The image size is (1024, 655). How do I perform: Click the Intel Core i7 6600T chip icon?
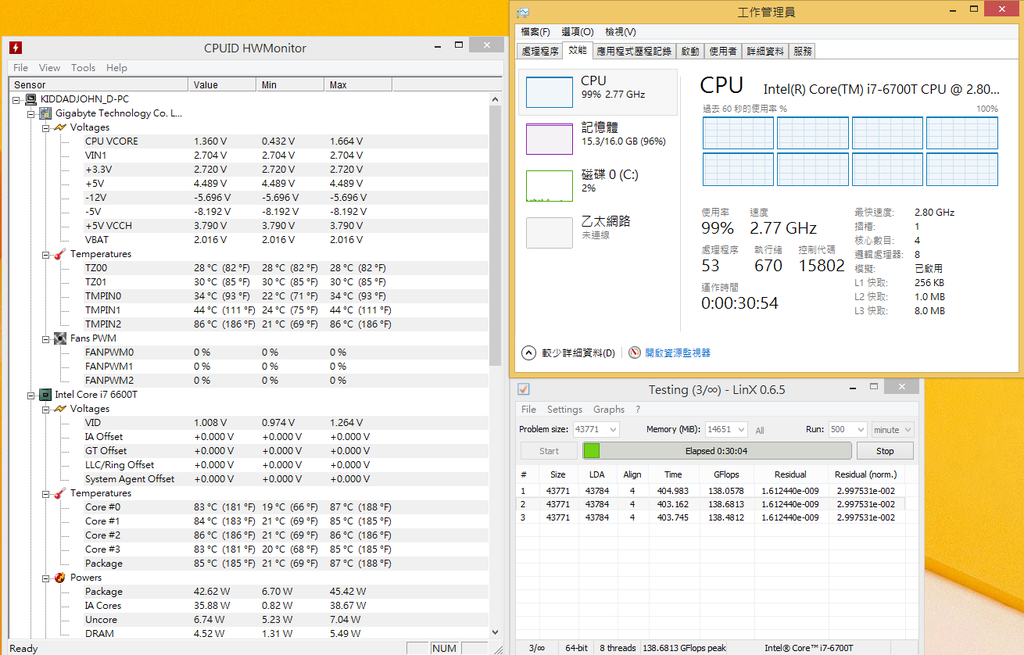45,394
